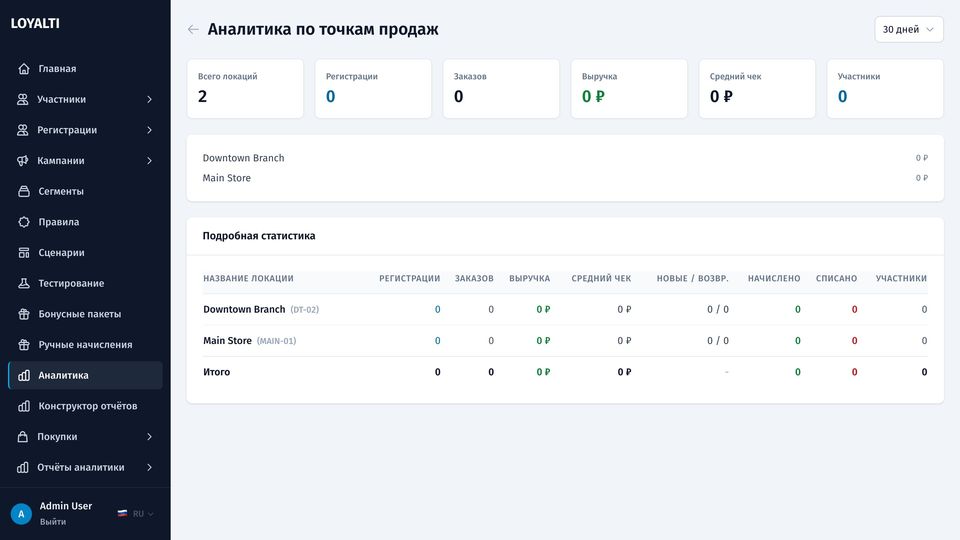Click the Правила icon in sidebar
This screenshot has height=540, width=960.
(24, 222)
